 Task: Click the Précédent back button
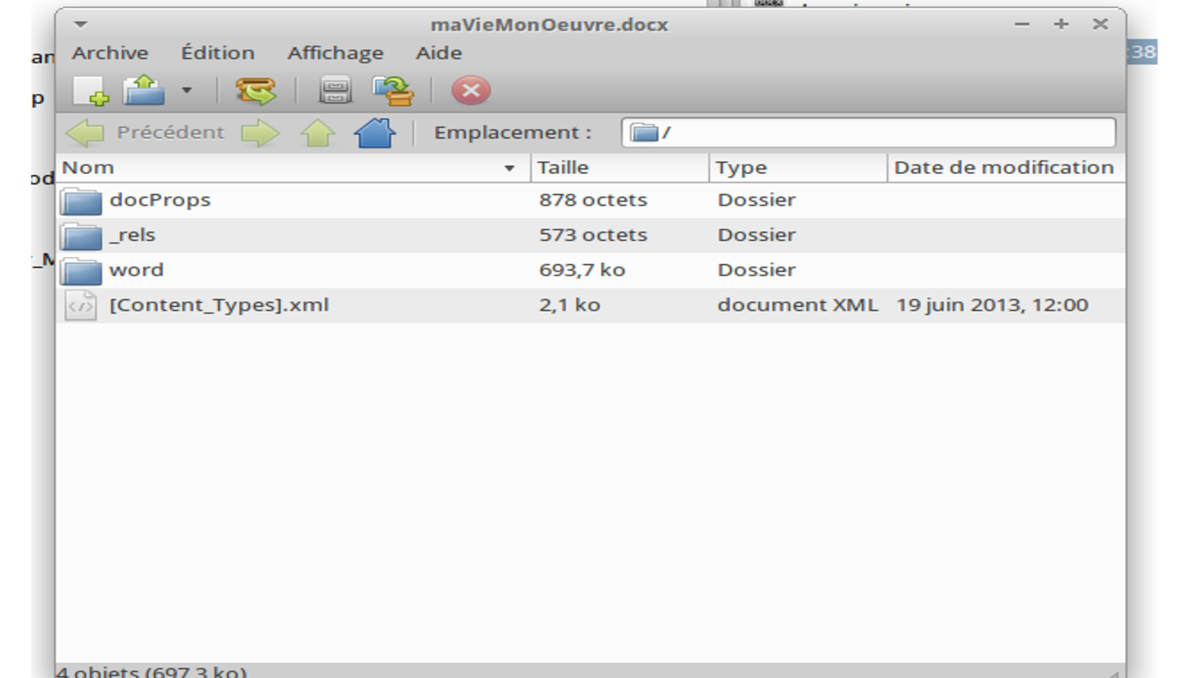(146, 133)
